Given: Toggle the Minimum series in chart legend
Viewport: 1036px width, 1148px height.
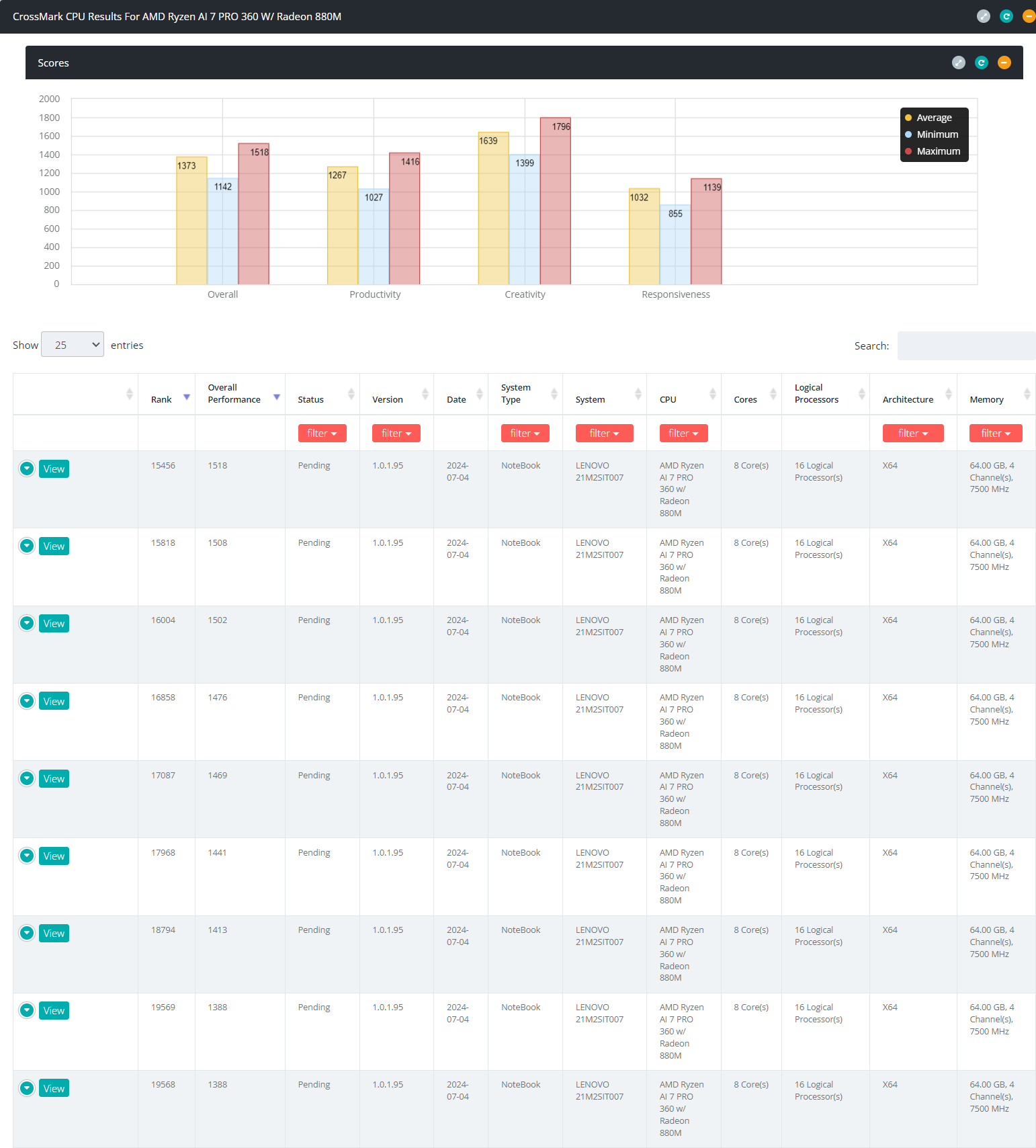Looking at the screenshot, I should pyautogui.click(x=931, y=134).
